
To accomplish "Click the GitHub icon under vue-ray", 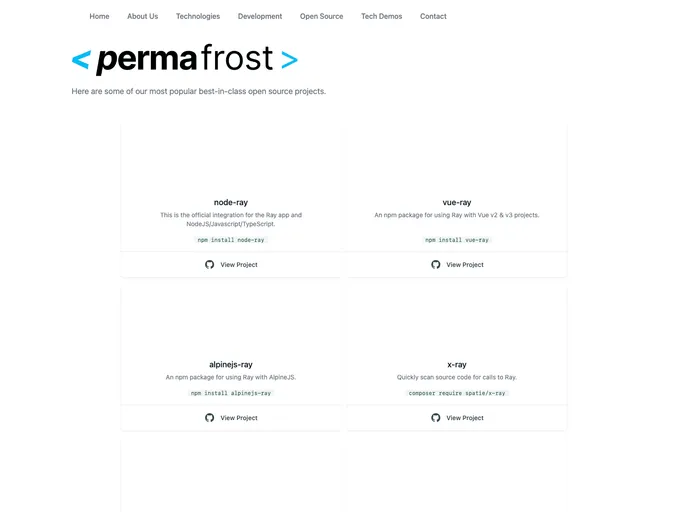I will [436, 265].
